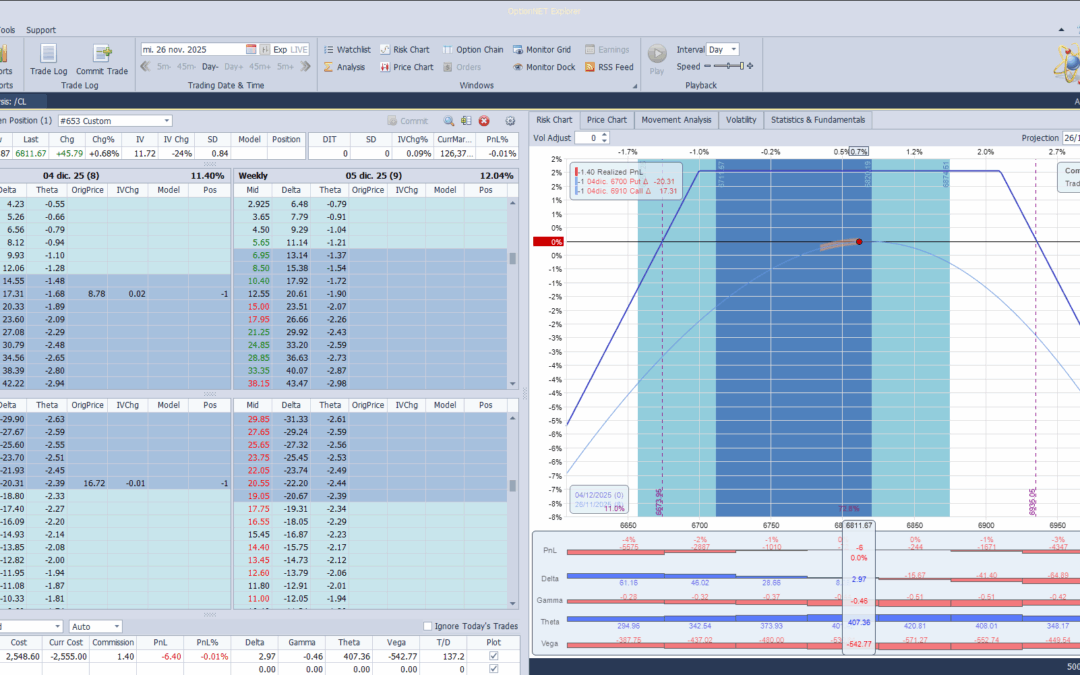Open the Risk Chart window from the ribbon
1080x675 pixels.
(404, 50)
